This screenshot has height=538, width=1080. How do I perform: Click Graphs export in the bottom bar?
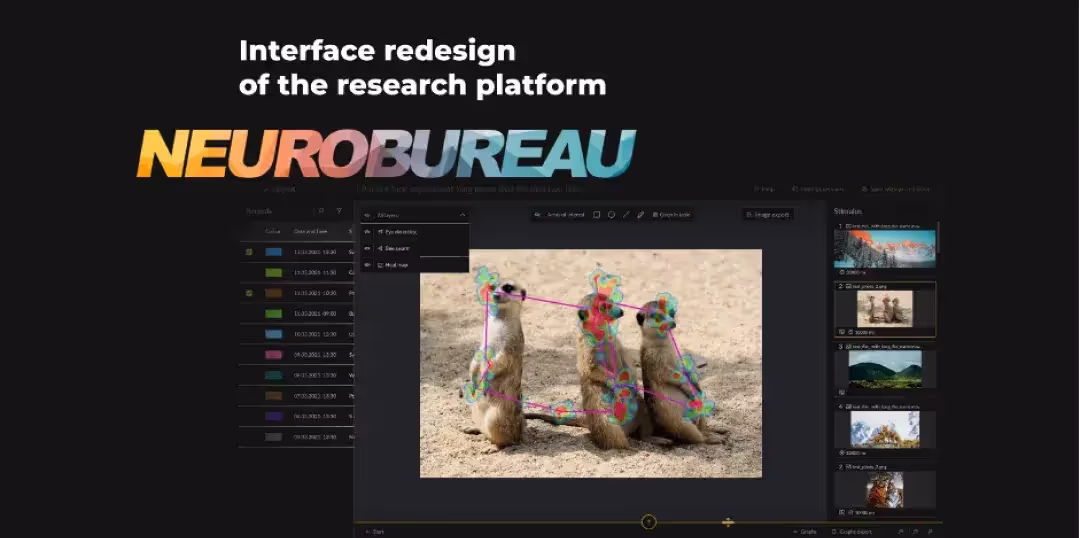point(853,532)
